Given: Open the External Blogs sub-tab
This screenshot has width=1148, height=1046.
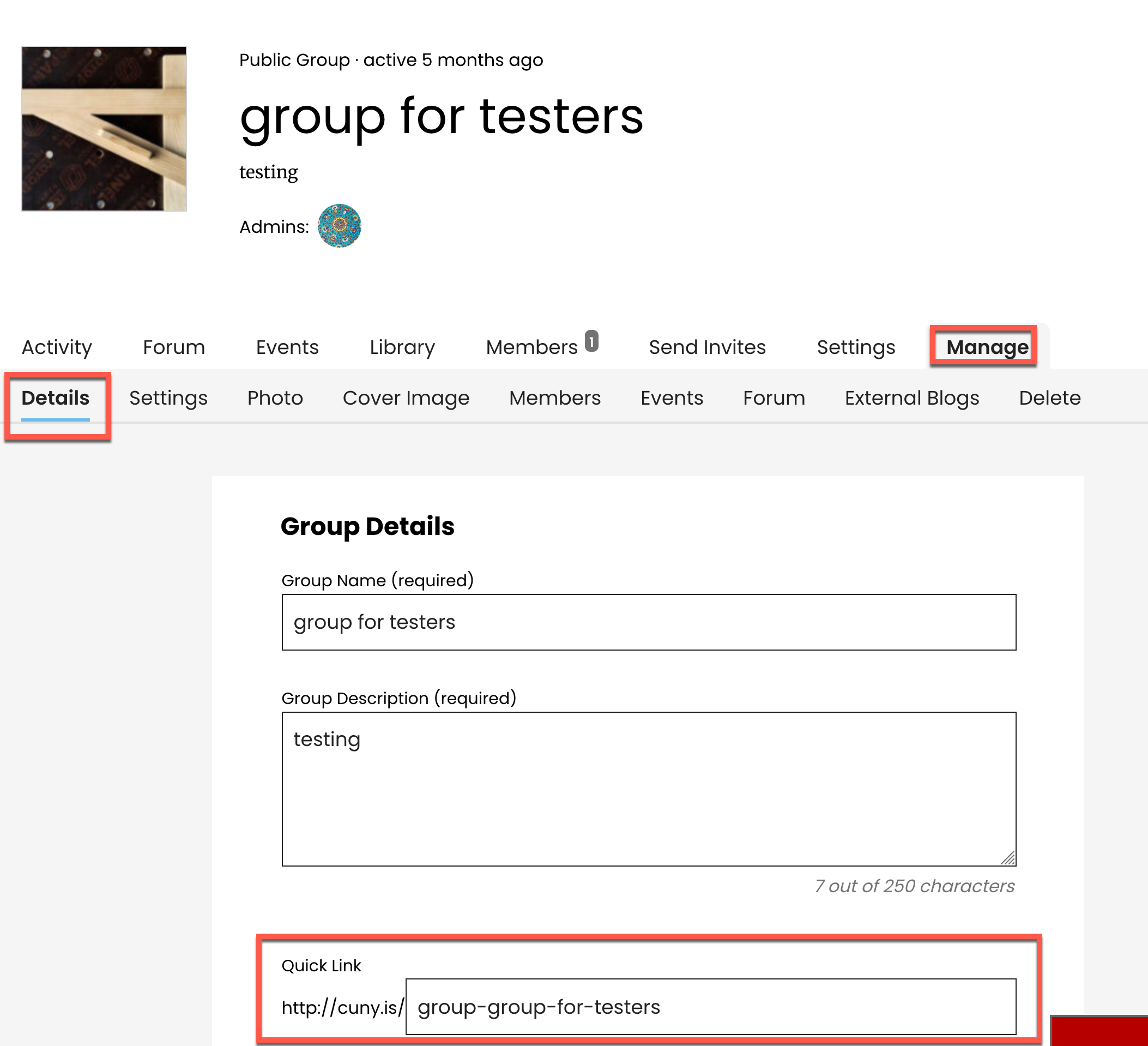Looking at the screenshot, I should [913, 398].
